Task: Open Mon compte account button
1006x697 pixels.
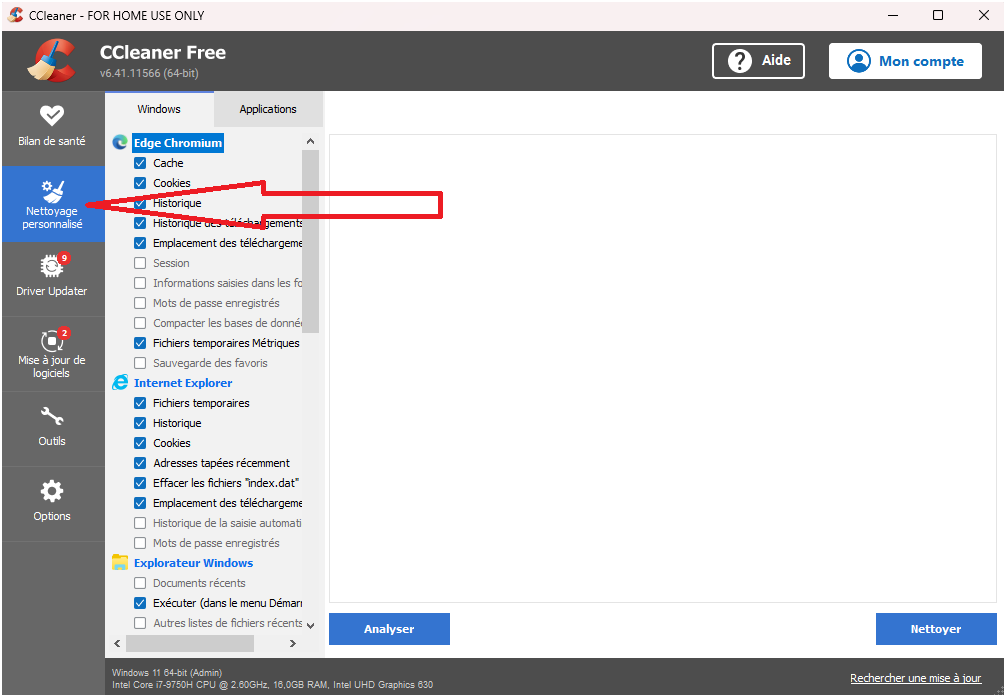Action: point(905,61)
